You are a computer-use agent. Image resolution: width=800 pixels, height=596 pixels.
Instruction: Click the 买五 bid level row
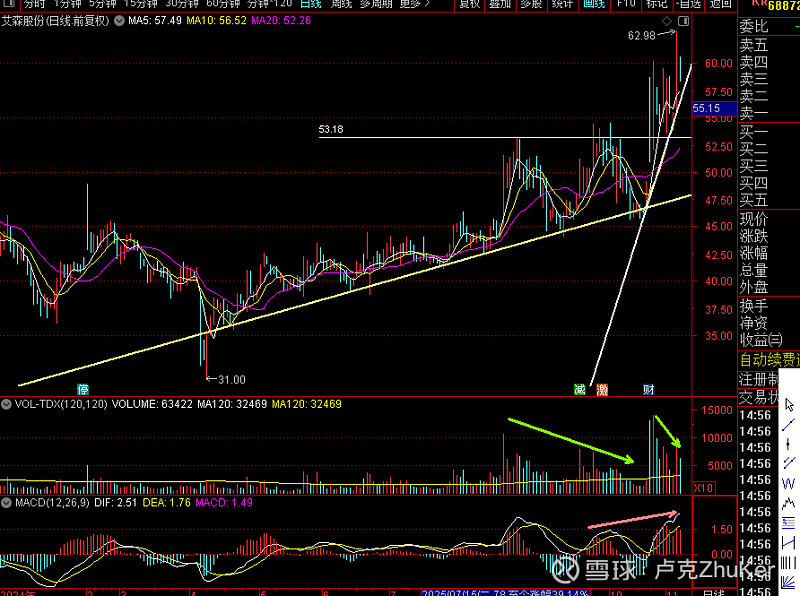click(769, 200)
